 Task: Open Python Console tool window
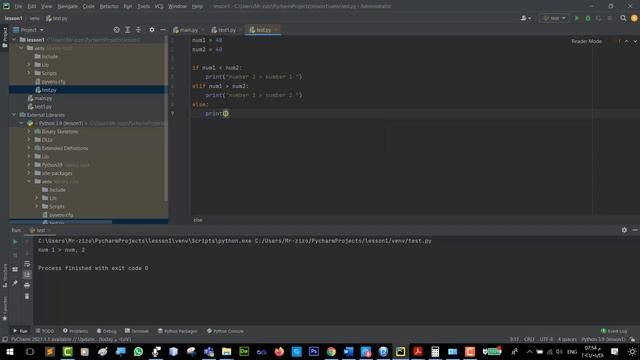(x=225, y=331)
